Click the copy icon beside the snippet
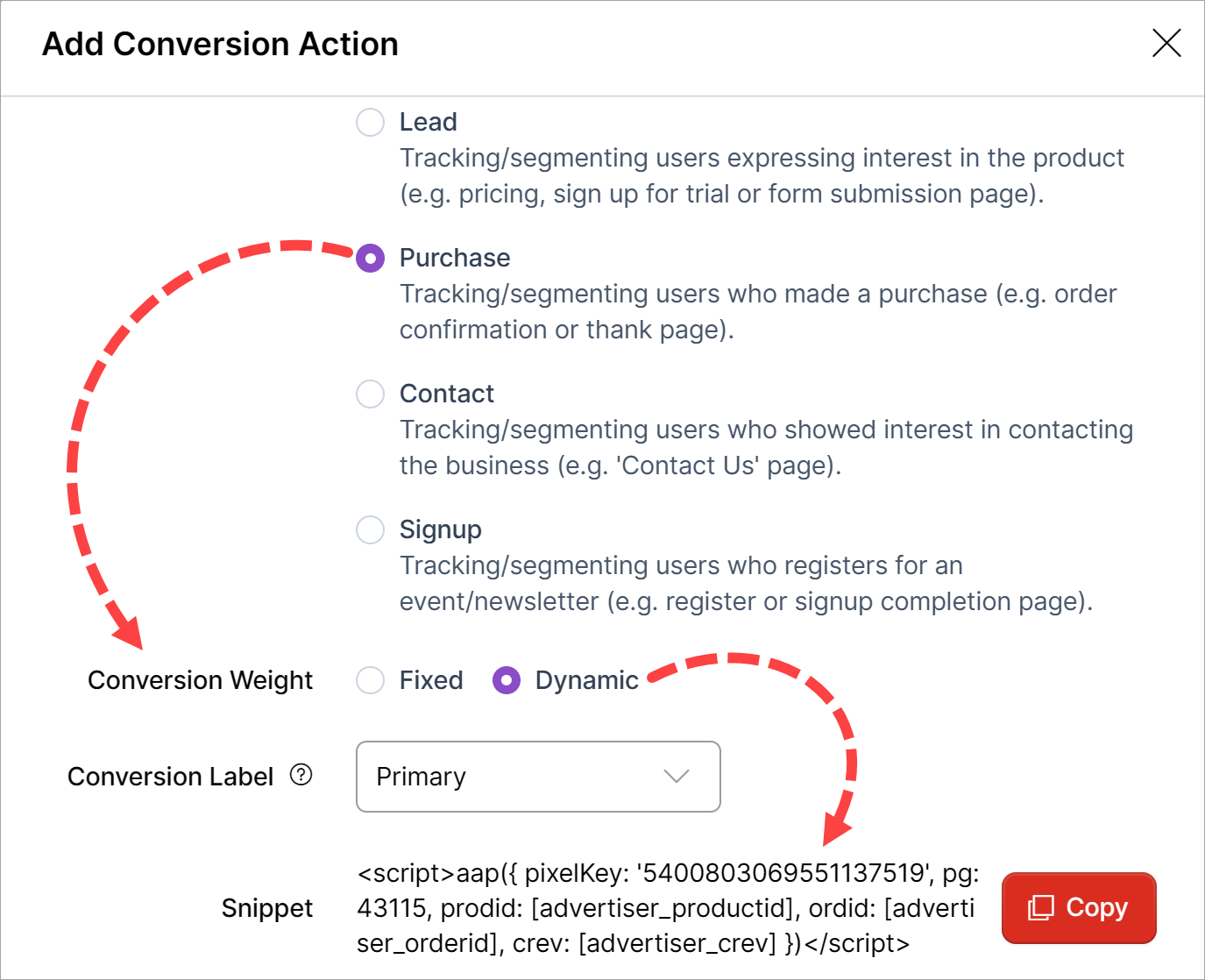Viewport: 1205px width, 980px height. tap(1041, 907)
